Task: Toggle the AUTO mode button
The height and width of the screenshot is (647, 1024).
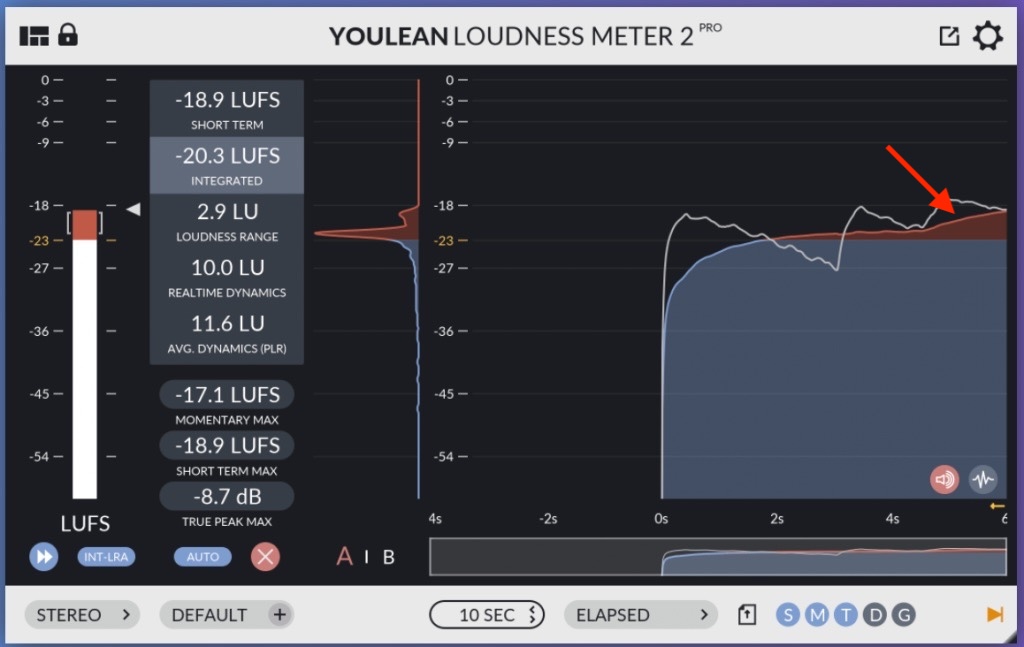Action: (203, 557)
